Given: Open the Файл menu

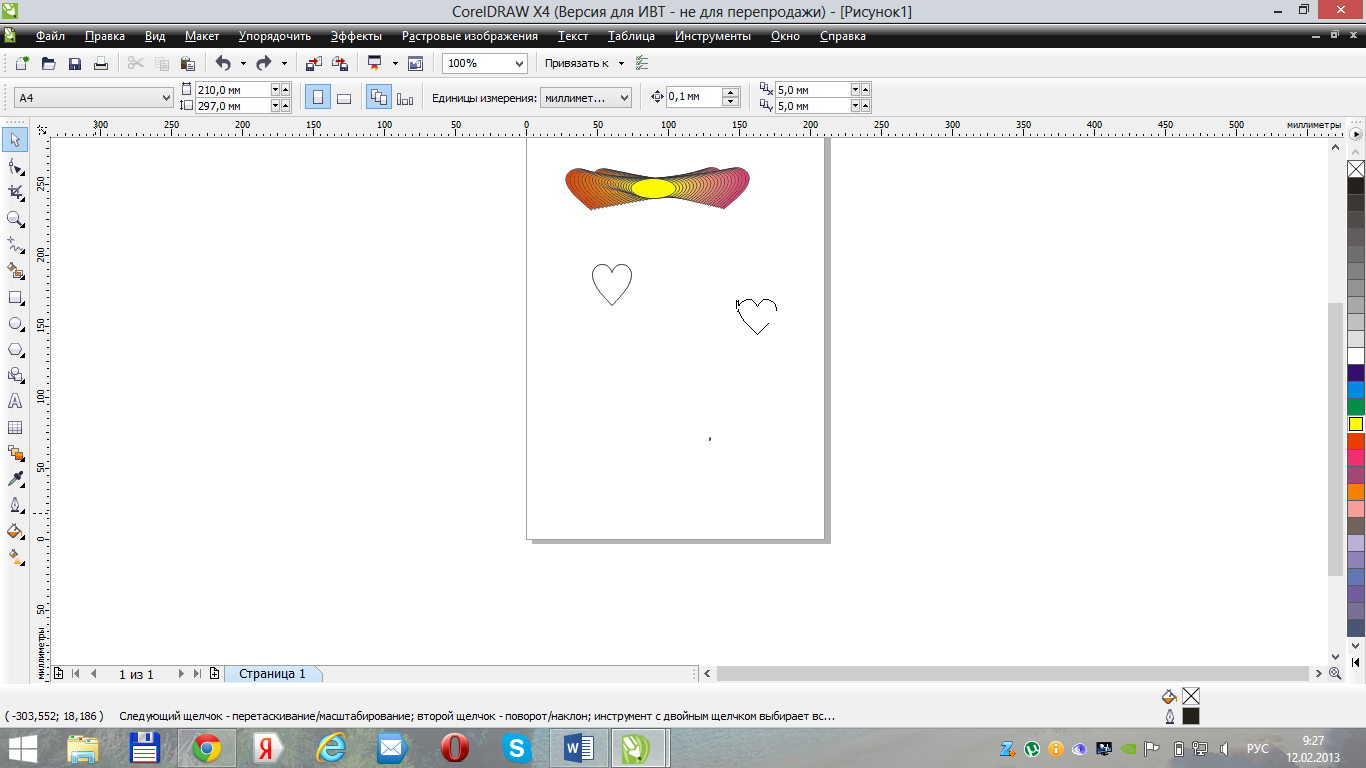Looking at the screenshot, I should (x=50, y=36).
